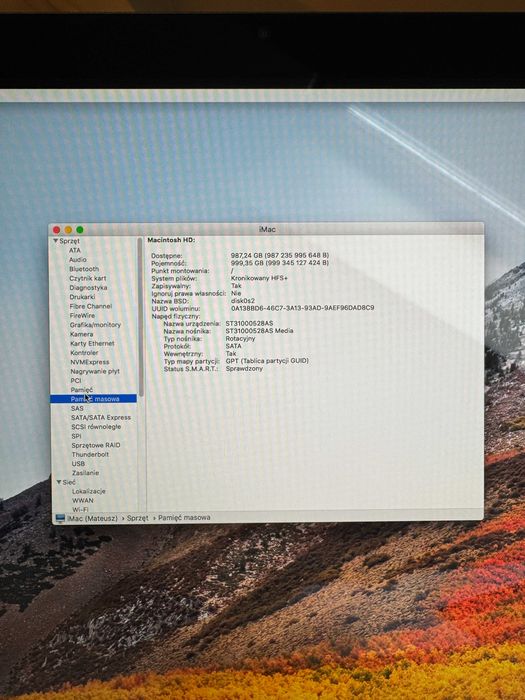Click GPT (Tablica partycji GUID) value
This screenshot has width=525, height=700.
(267, 361)
